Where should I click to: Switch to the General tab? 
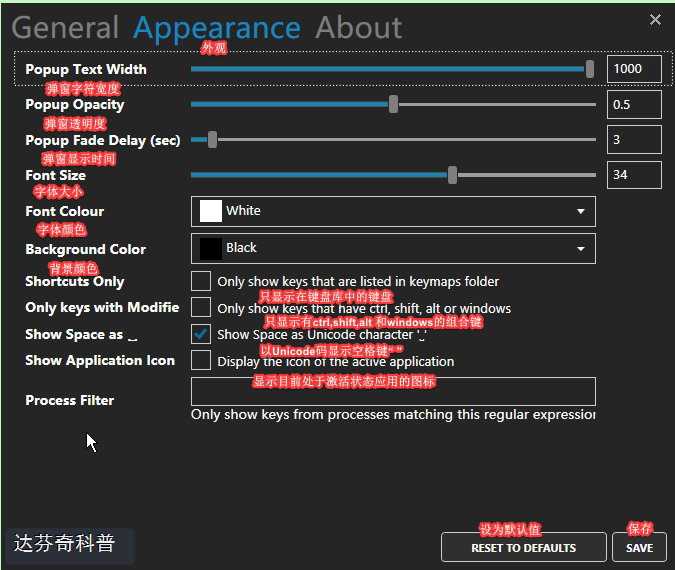tap(65, 28)
